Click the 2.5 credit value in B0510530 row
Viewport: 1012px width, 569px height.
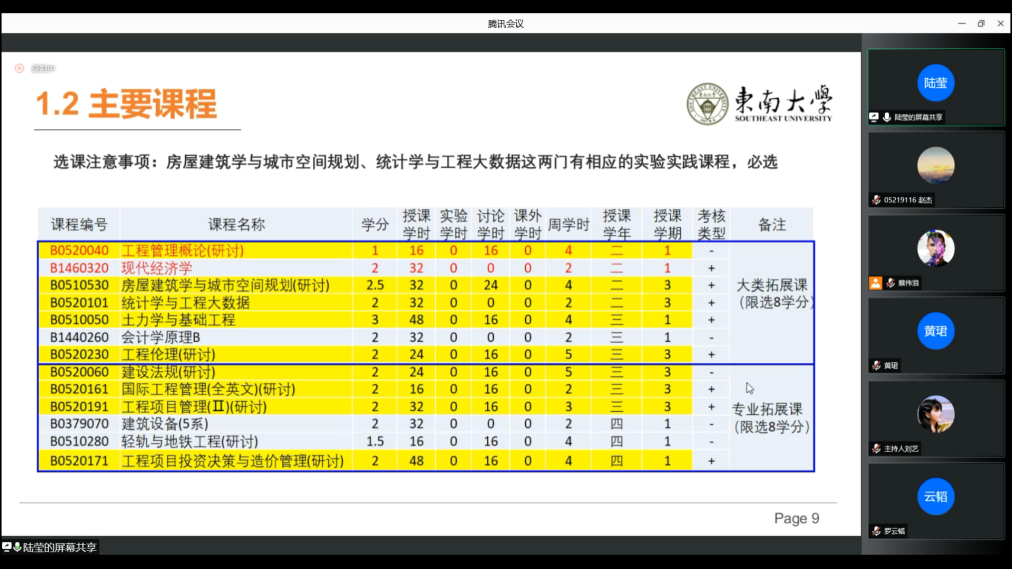(374, 285)
